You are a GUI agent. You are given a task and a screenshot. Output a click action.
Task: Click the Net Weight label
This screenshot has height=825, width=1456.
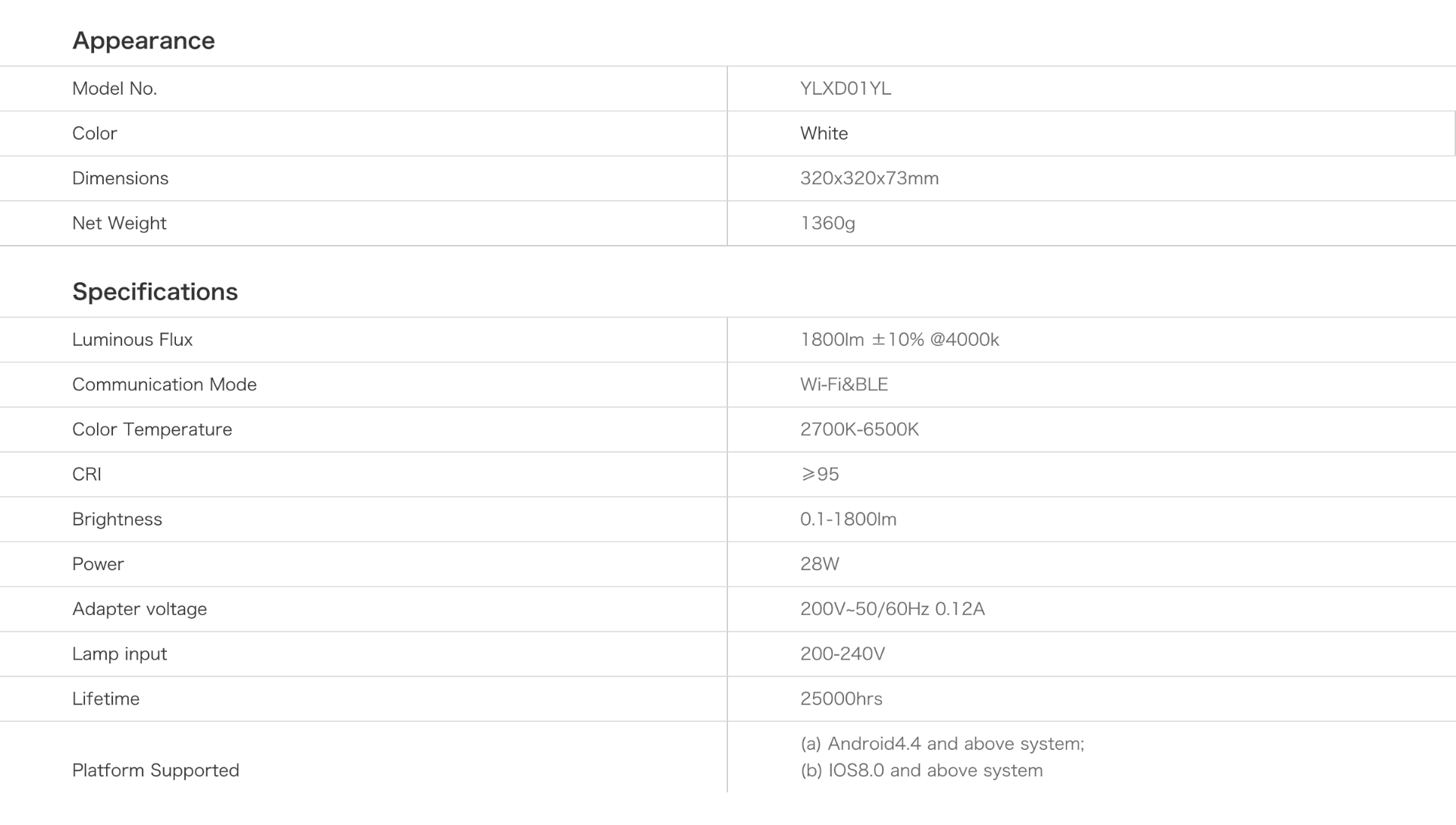click(x=119, y=223)
